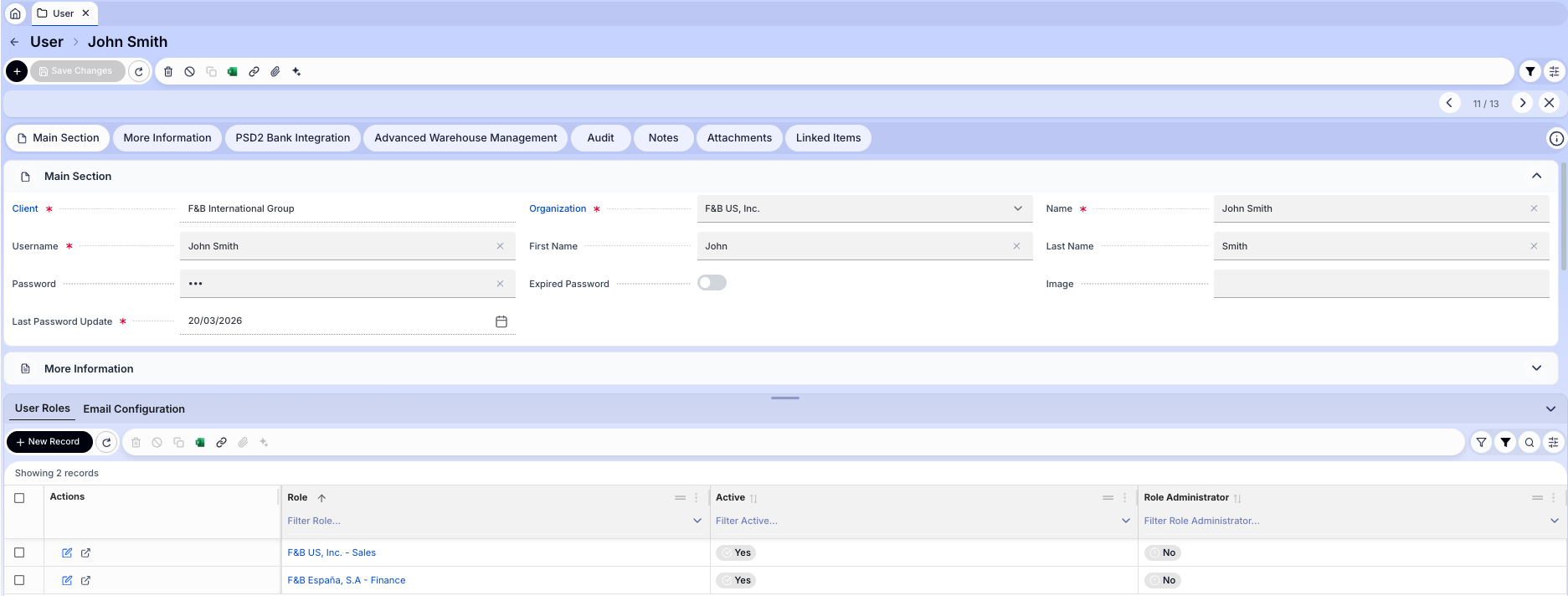Open calendar picker for Last Password Update
Image resolution: width=1568 pixels, height=596 pixels.
click(501, 321)
